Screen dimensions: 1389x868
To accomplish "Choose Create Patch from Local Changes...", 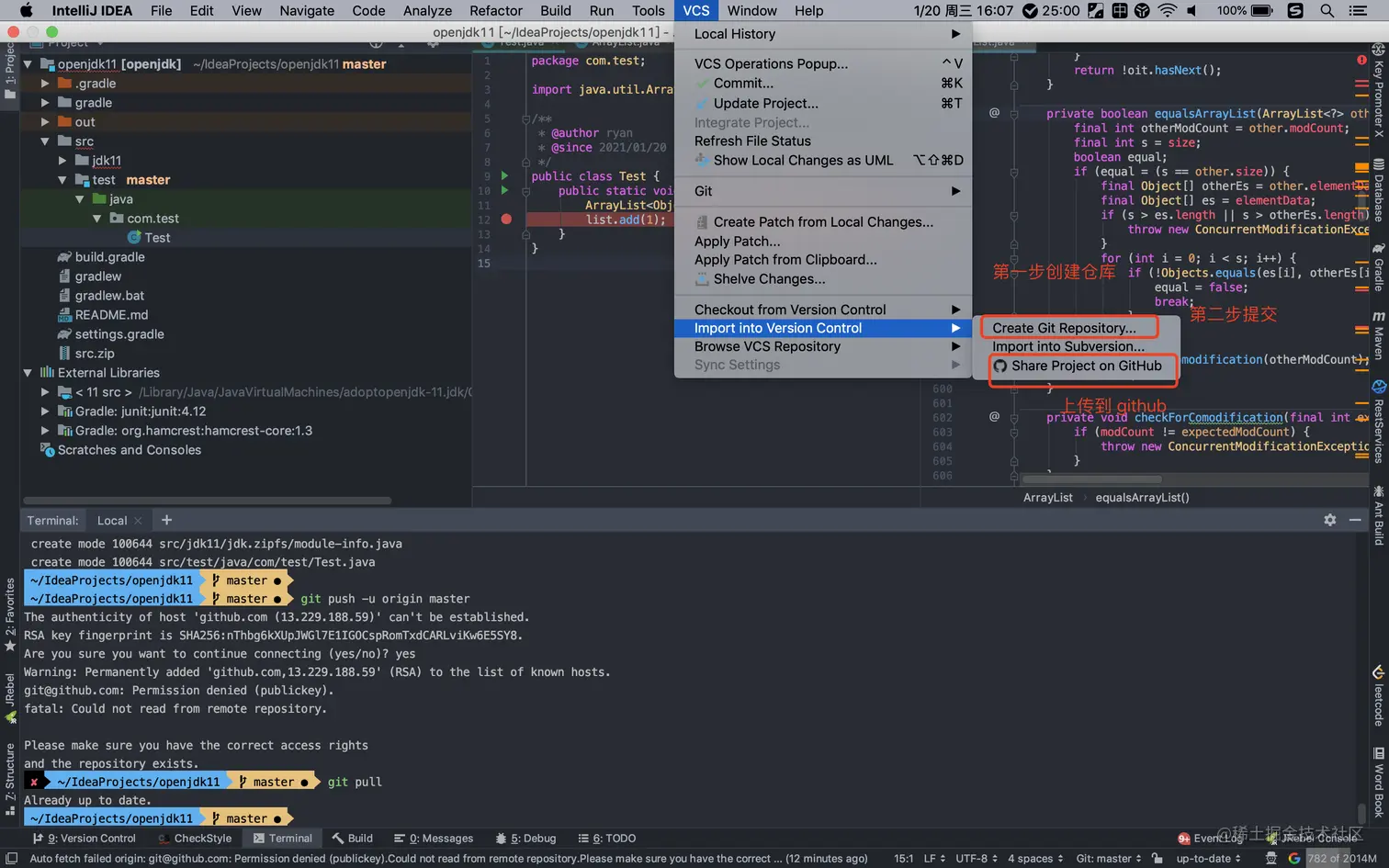I will pyautogui.click(x=822, y=222).
